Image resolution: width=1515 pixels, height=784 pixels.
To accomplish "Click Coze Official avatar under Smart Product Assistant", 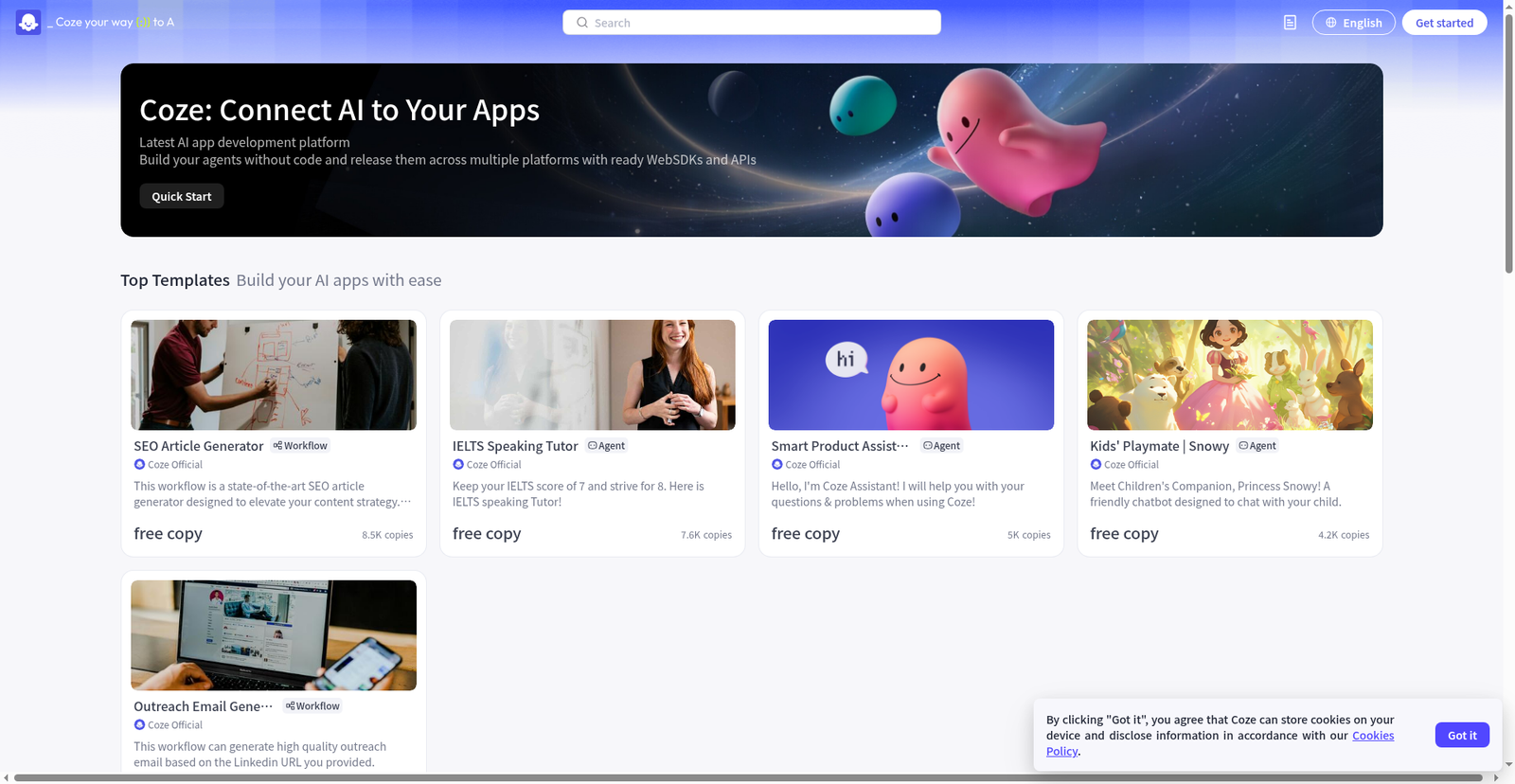I will click(777, 465).
